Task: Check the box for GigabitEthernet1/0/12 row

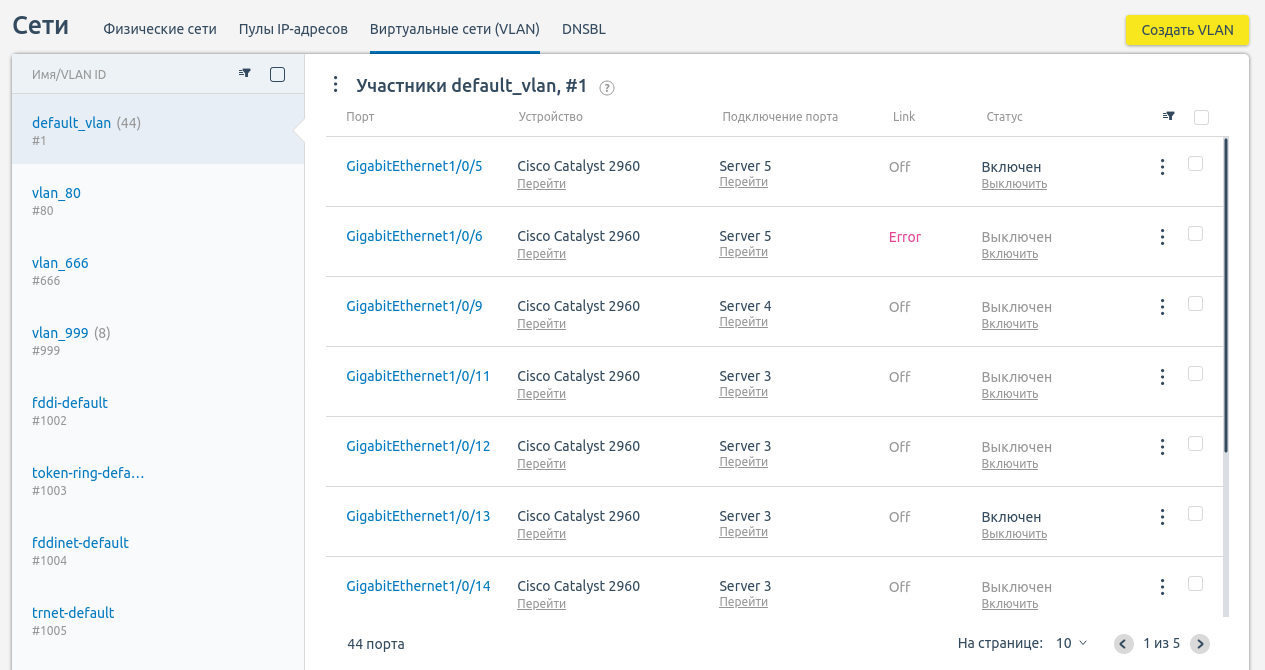Action: coord(1195,444)
